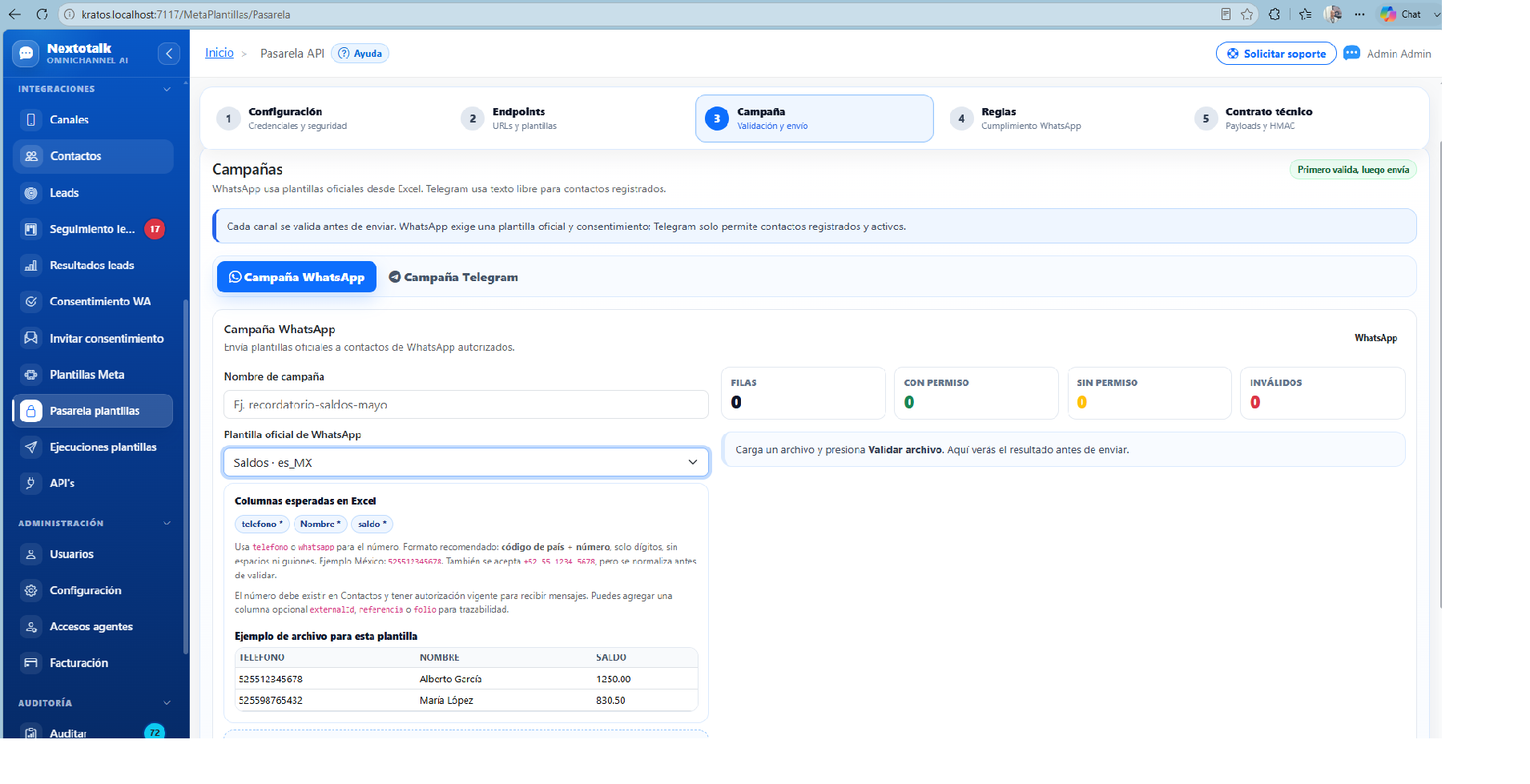Viewport: 1530px width, 784px height.
Task: Open the Ayuda help button
Action: tap(360, 54)
